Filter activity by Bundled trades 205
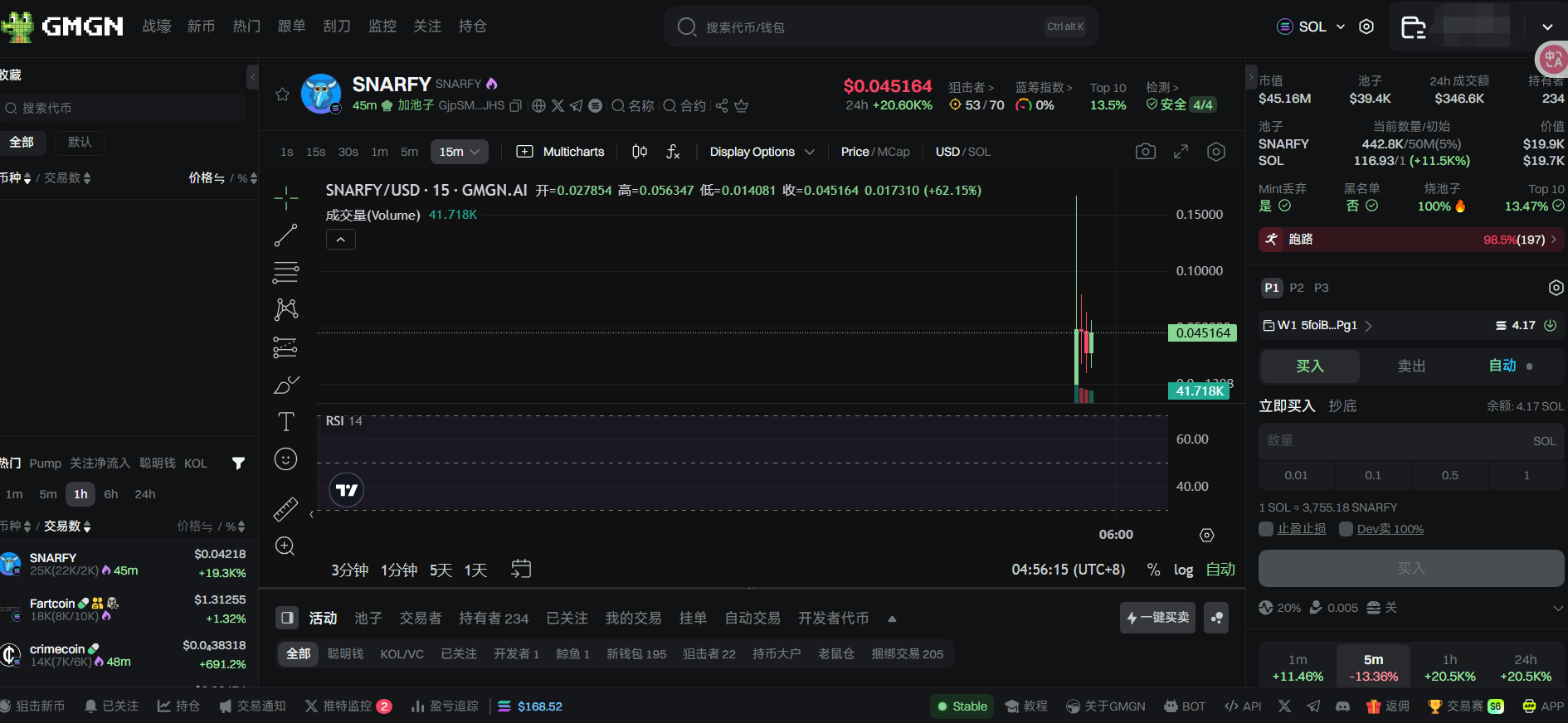 tap(908, 654)
